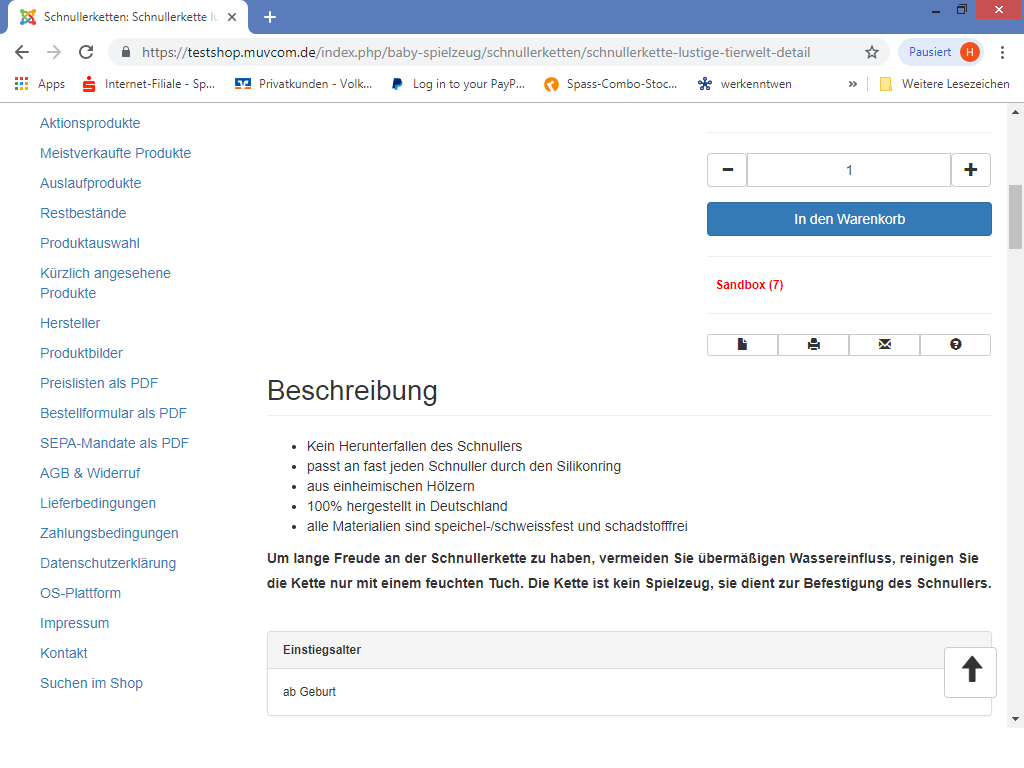The width and height of the screenshot is (1024, 768).
Task: Open the Preislisten als PDF link
Action: tap(99, 383)
